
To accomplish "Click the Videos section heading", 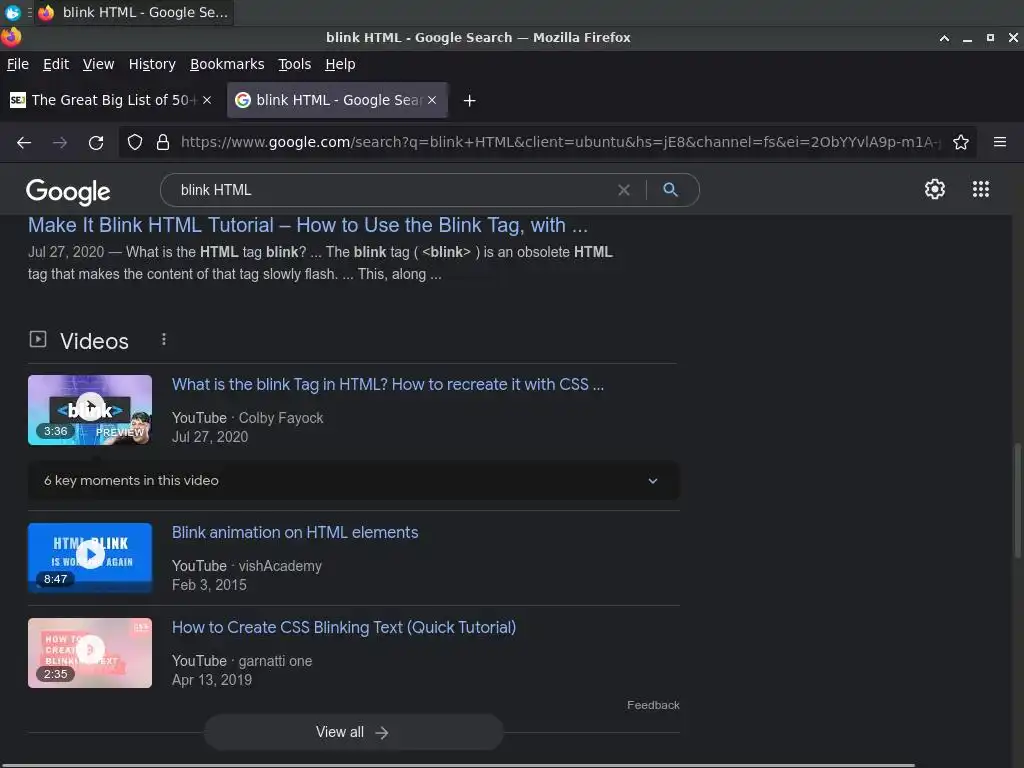I will (x=94, y=341).
